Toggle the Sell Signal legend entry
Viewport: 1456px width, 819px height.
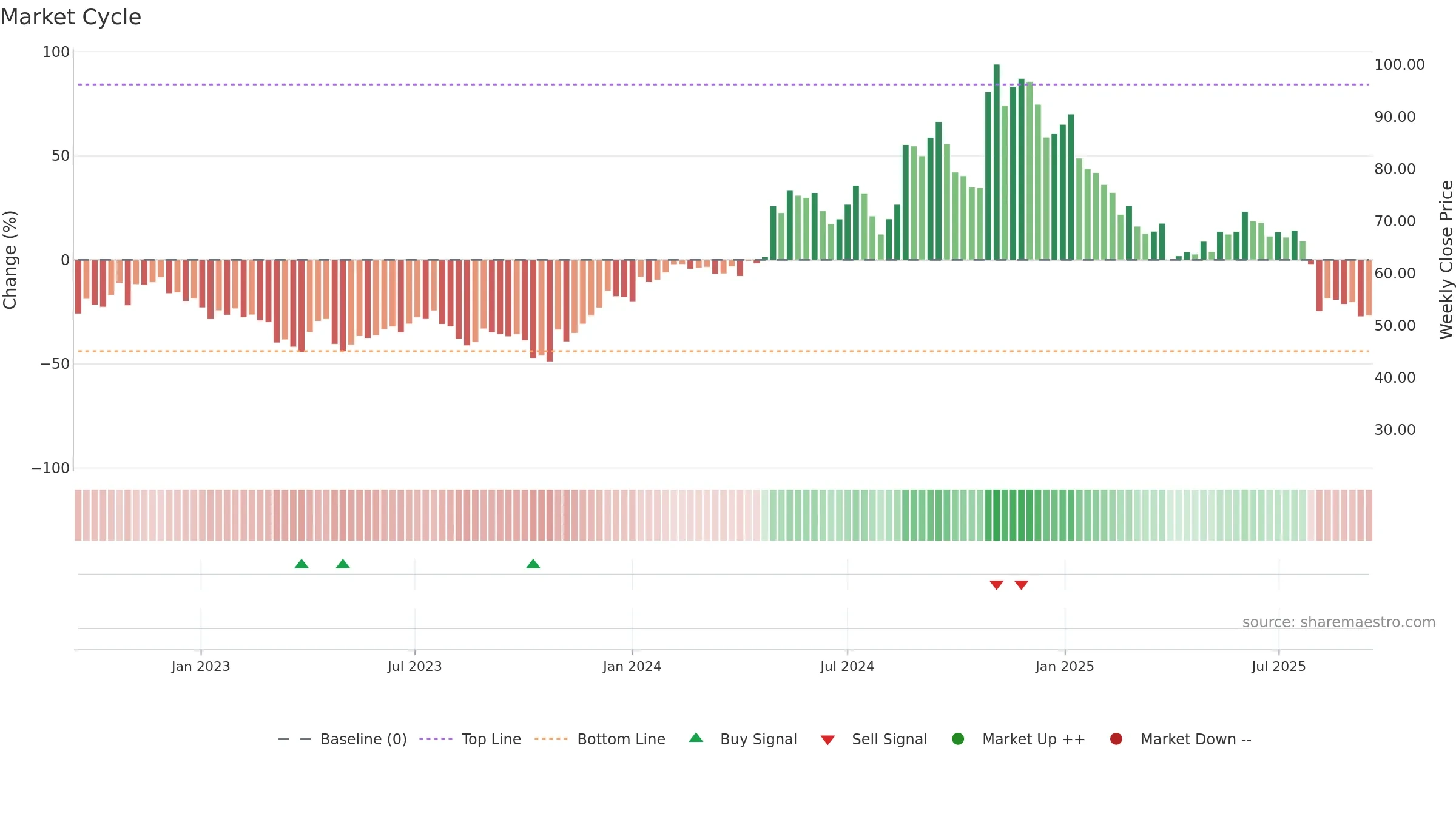coord(874,739)
